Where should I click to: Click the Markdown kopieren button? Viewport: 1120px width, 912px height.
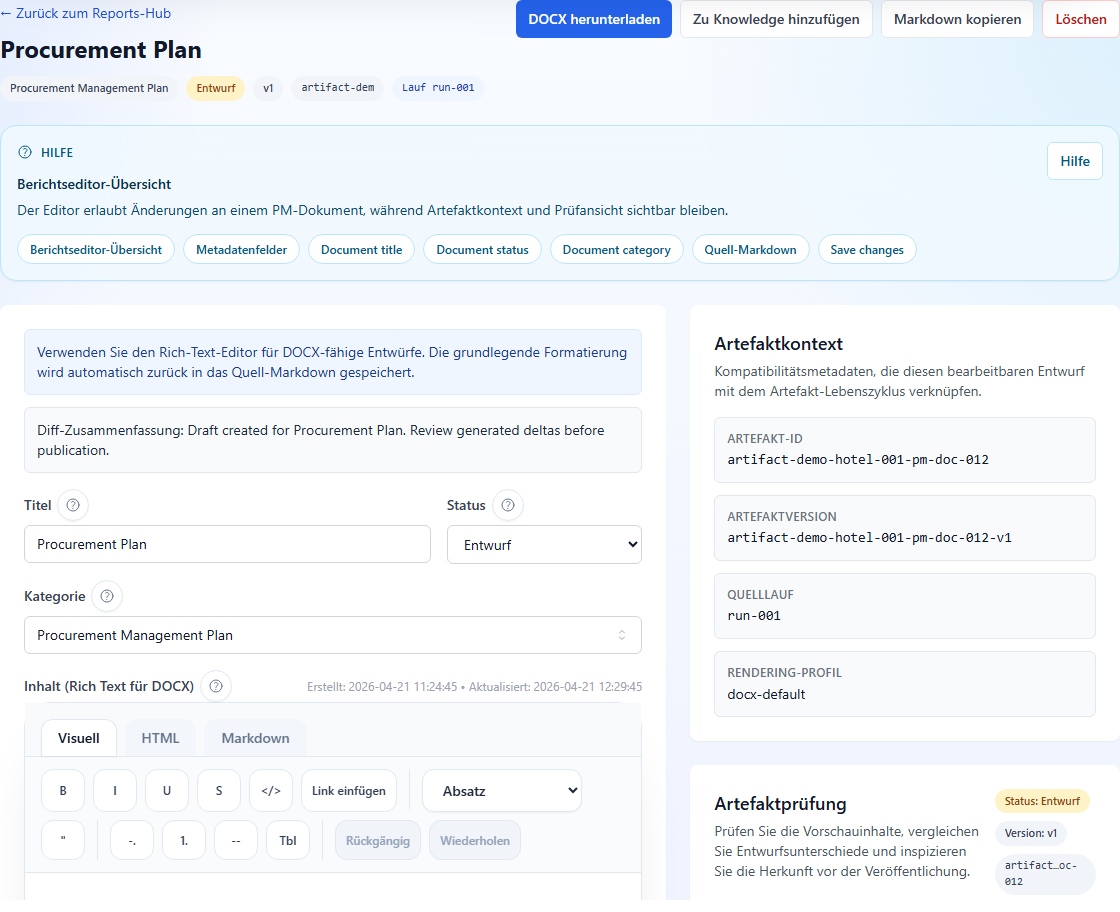coord(956,19)
